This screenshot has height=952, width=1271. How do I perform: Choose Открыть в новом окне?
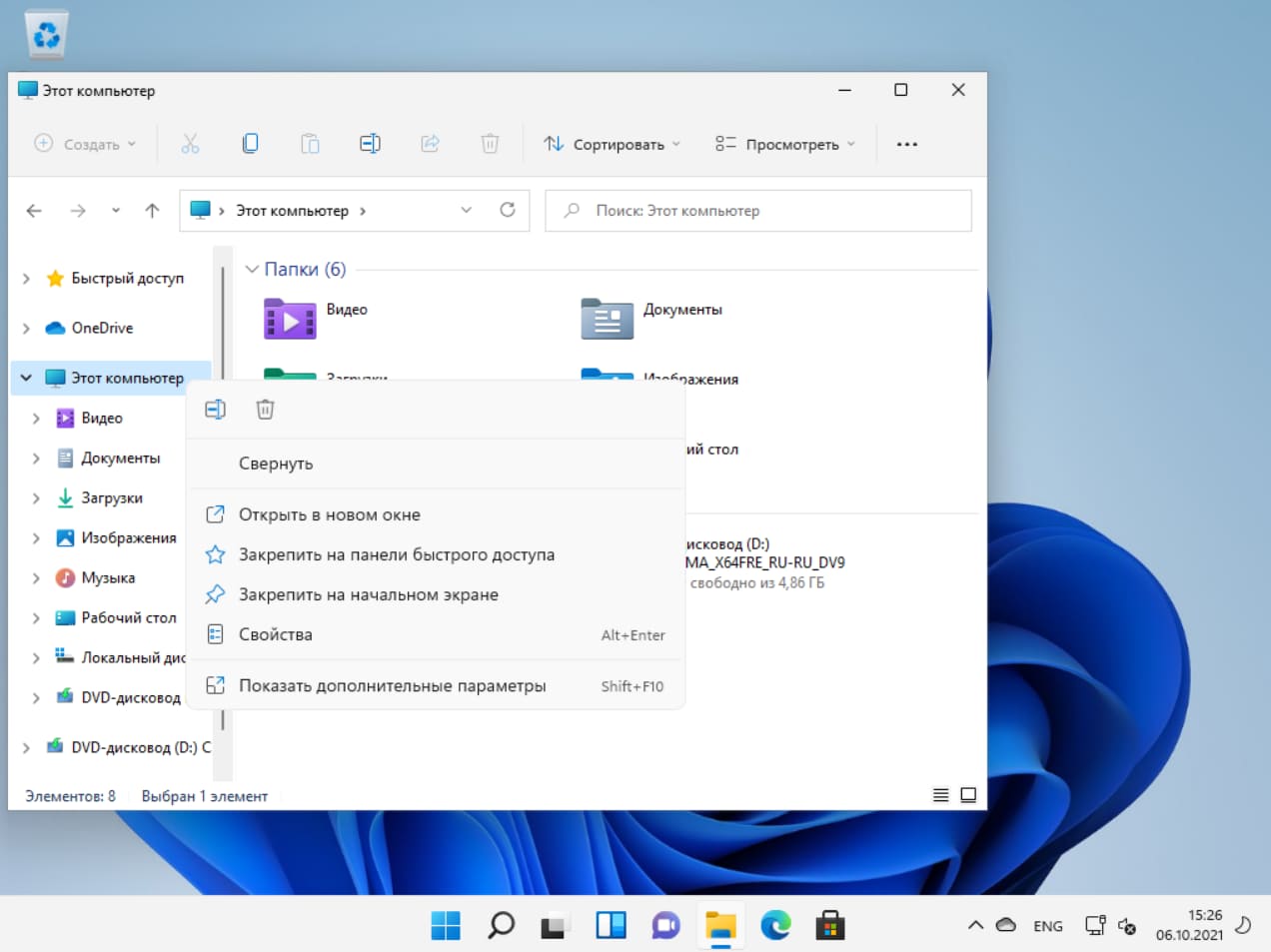tap(329, 514)
